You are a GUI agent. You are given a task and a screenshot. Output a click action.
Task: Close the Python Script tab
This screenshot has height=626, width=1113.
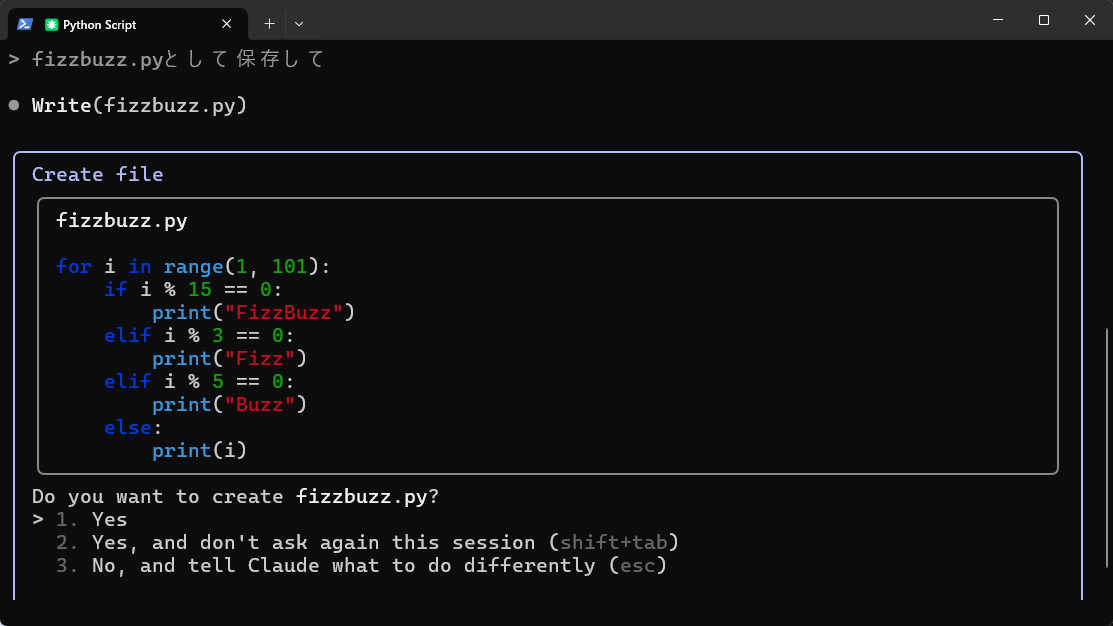227,24
